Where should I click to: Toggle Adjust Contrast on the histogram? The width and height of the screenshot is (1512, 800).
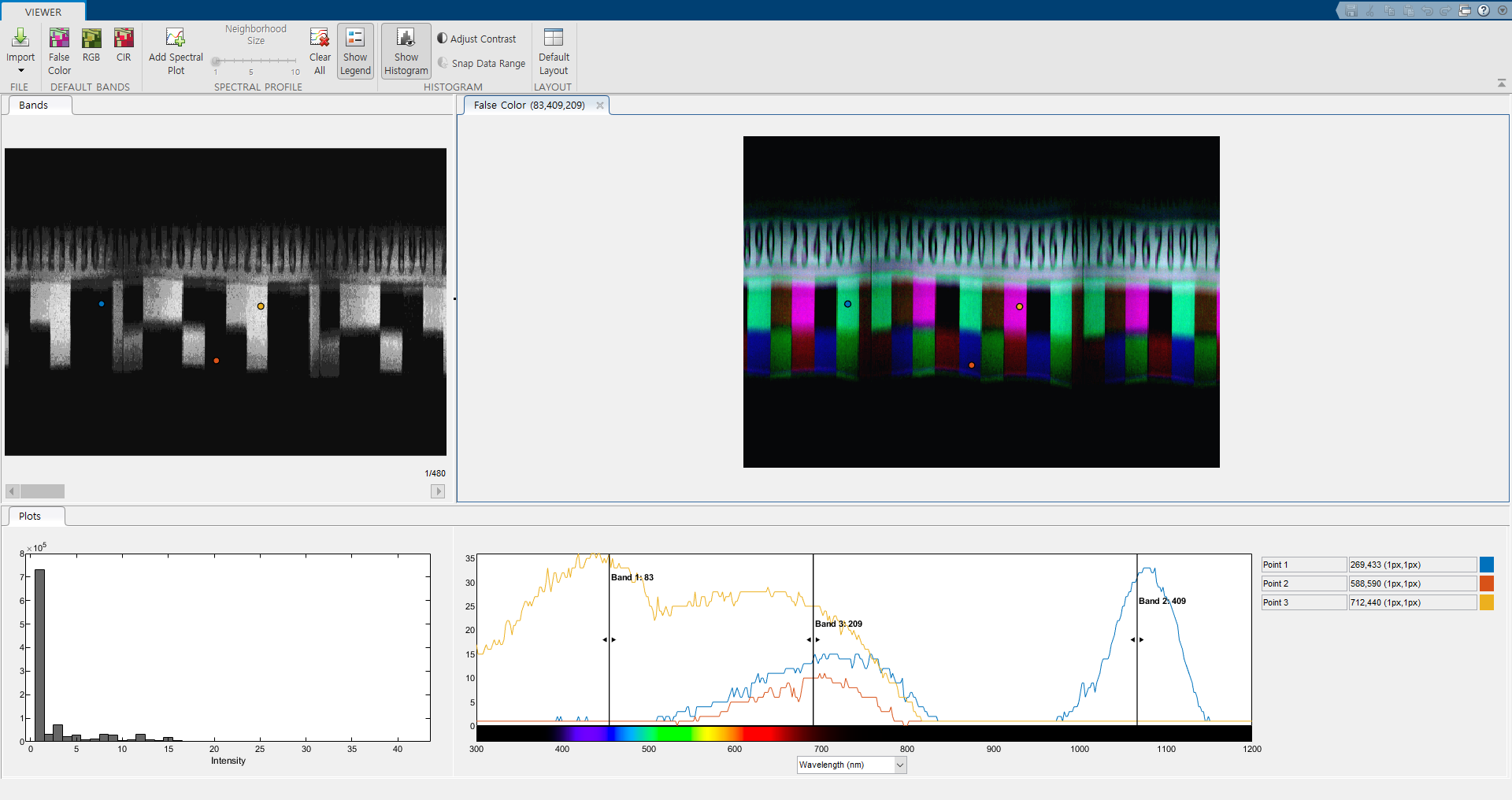(477, 38)
